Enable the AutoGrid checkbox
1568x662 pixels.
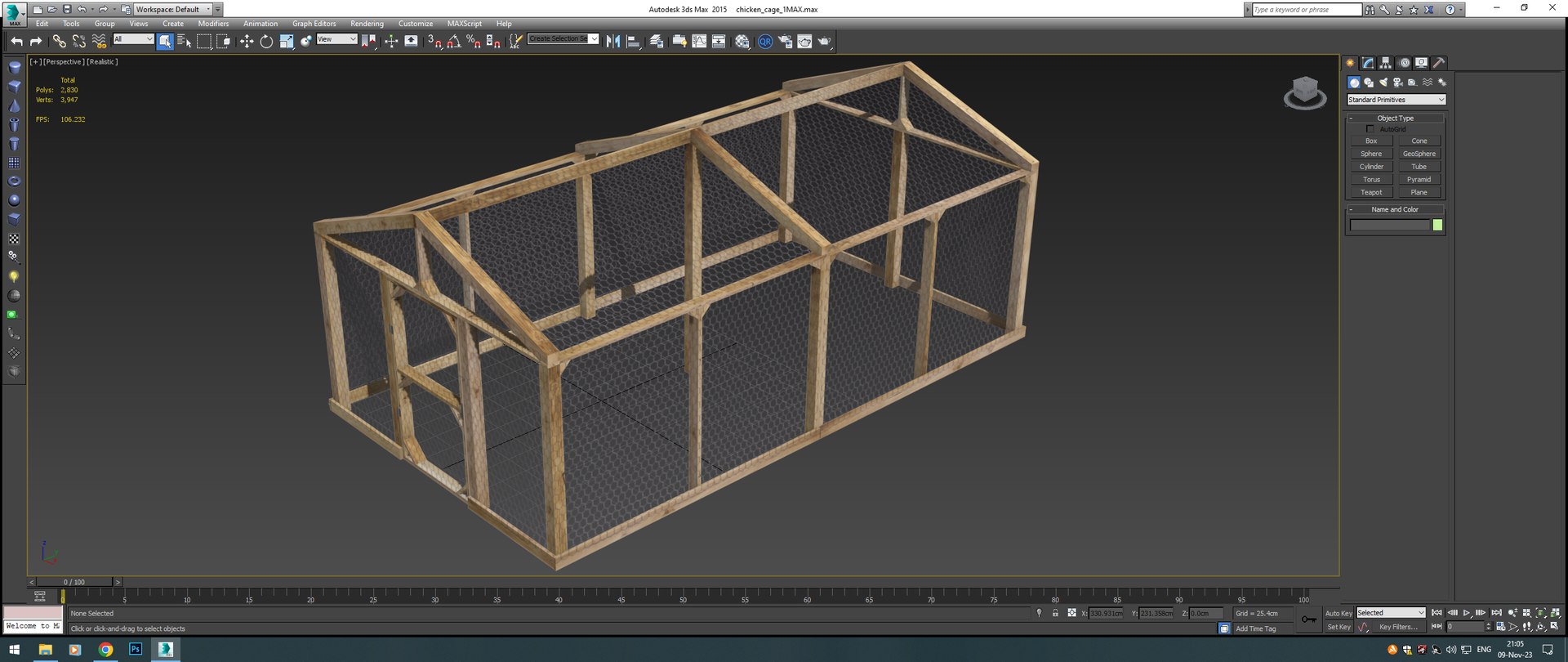tap(1370, 129)
